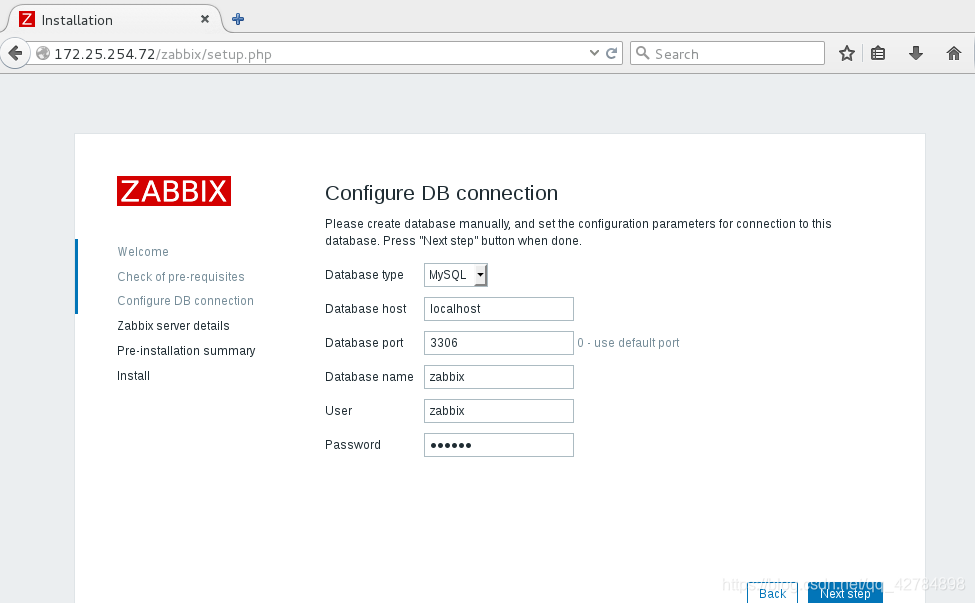Click into the Password field
The image size is (975, 603).
(498, 445)
